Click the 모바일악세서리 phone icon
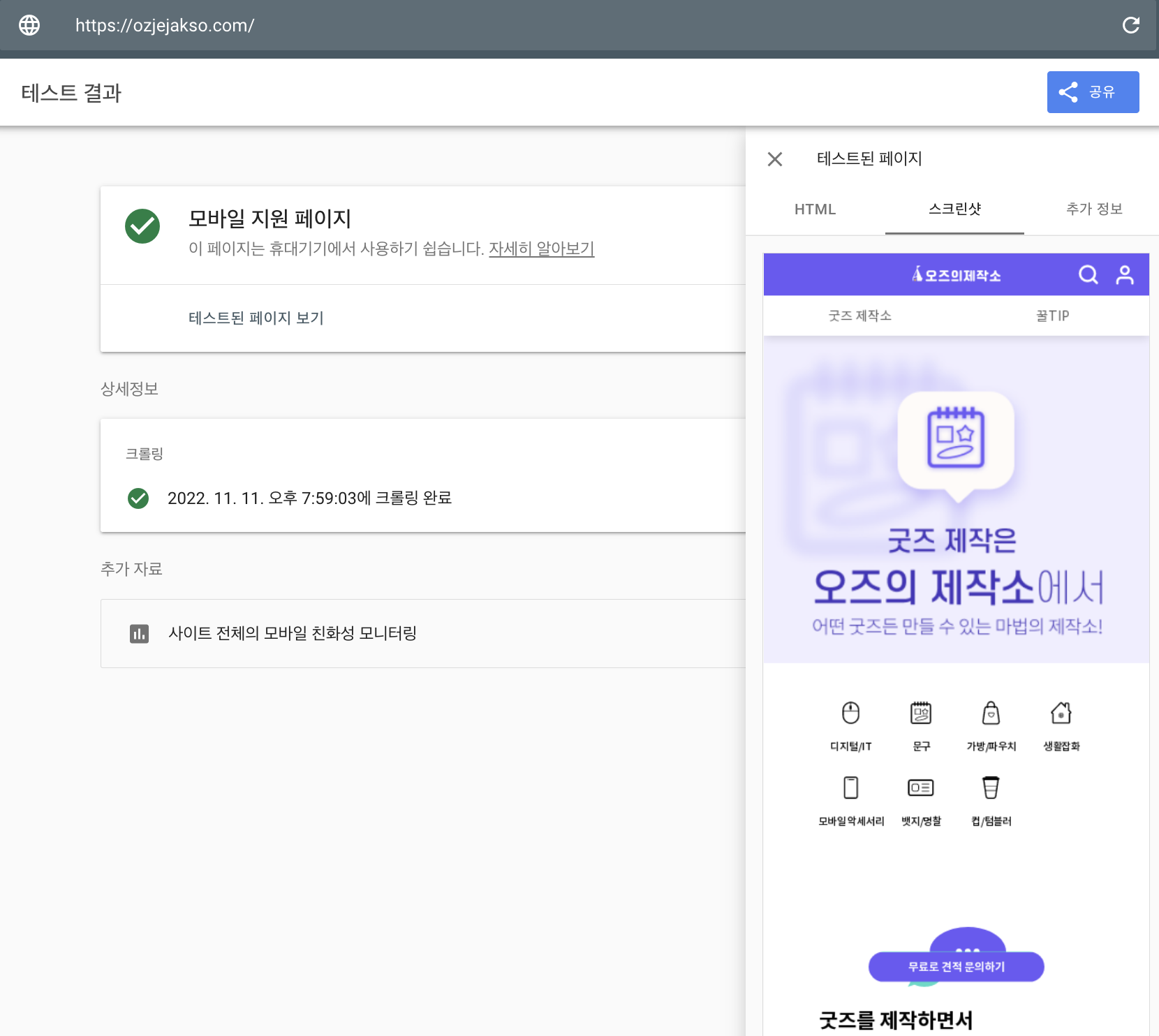Image resolution: width=1159 pixels, height=1036 pixels. click(850, 787)
